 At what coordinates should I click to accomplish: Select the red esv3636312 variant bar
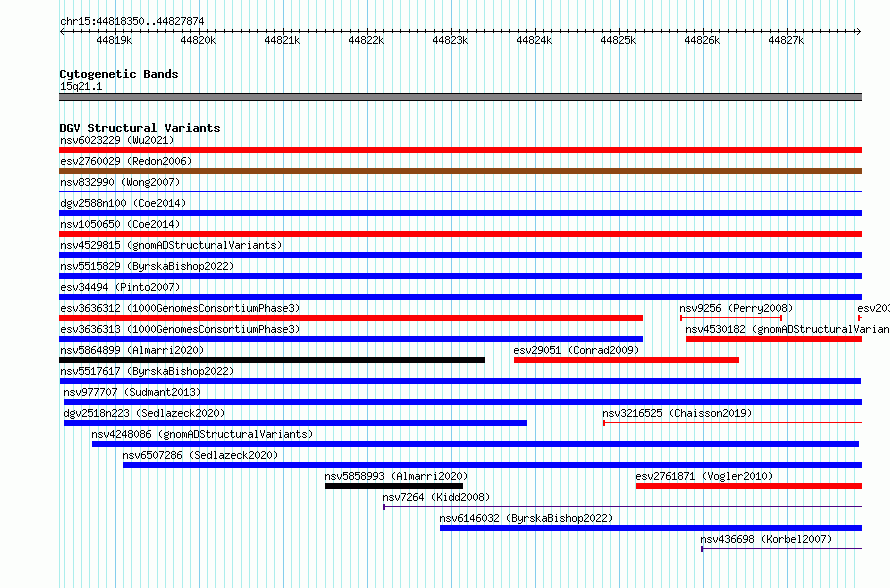tap(351, 318)
